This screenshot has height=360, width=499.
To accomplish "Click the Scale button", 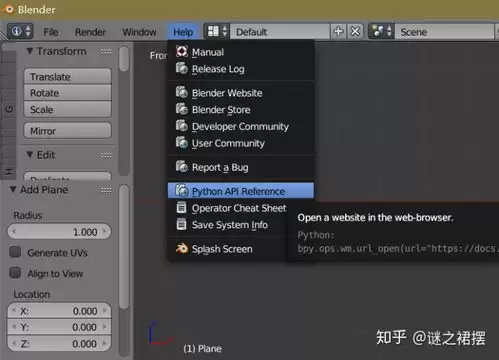I will click(x=68, y=109).
